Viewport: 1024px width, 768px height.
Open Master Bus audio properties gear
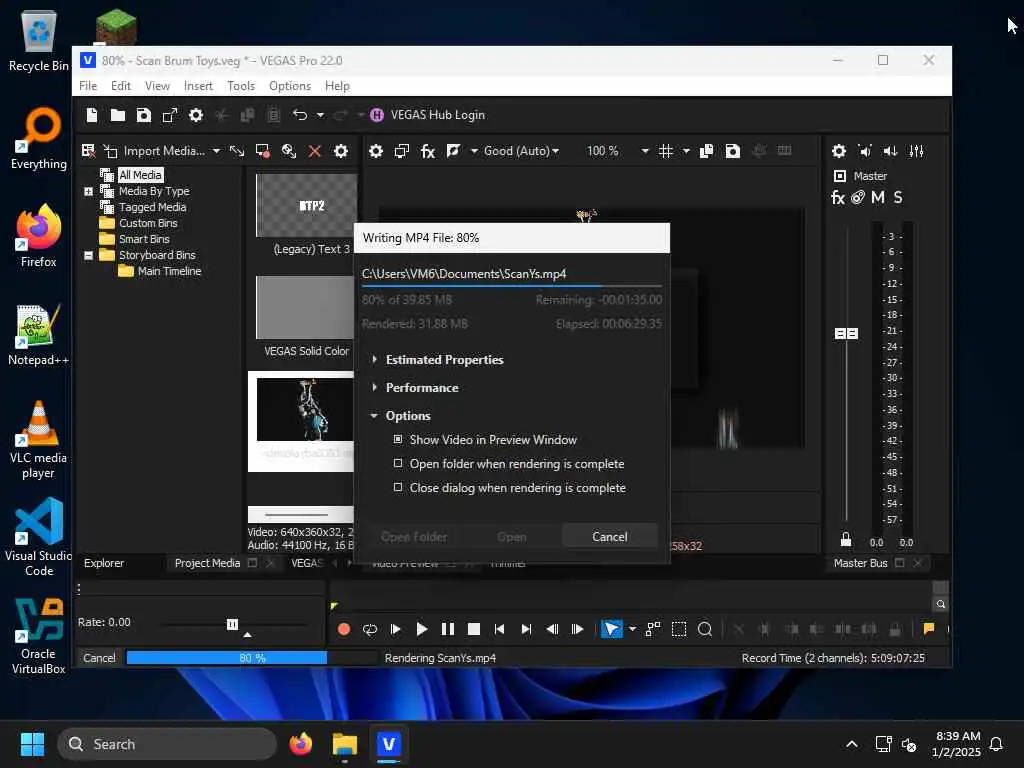[839, 151]
